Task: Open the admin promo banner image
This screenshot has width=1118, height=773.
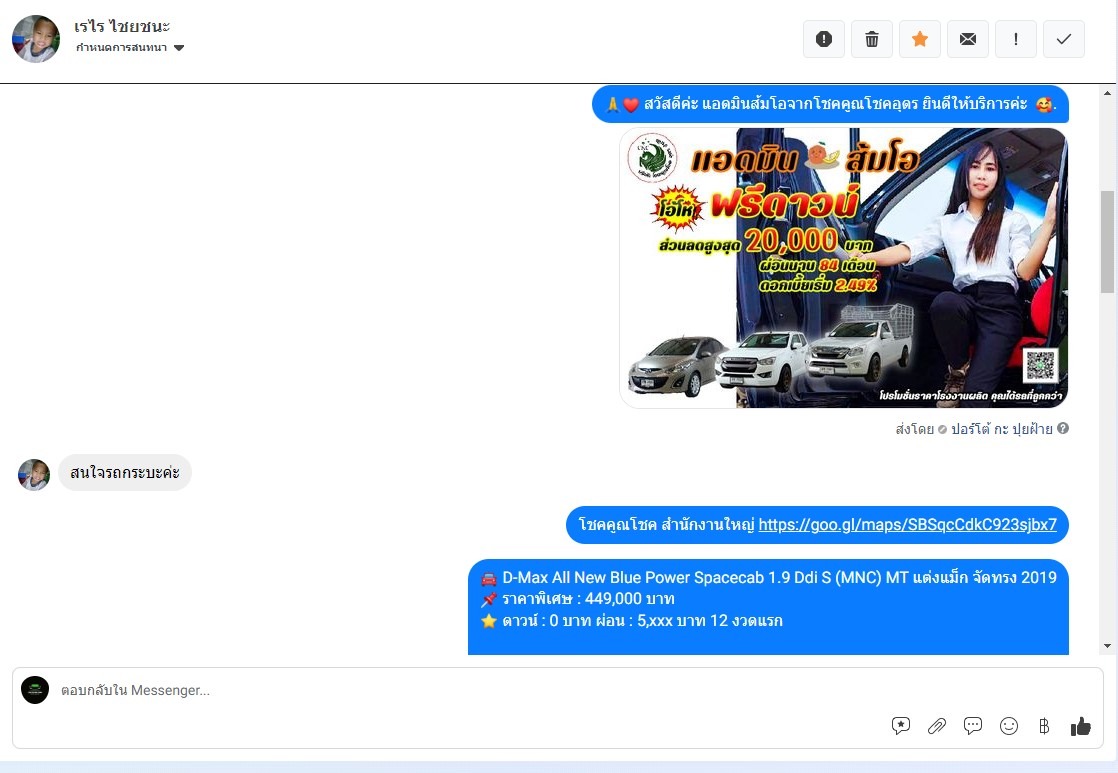Action: pos(843,267)
